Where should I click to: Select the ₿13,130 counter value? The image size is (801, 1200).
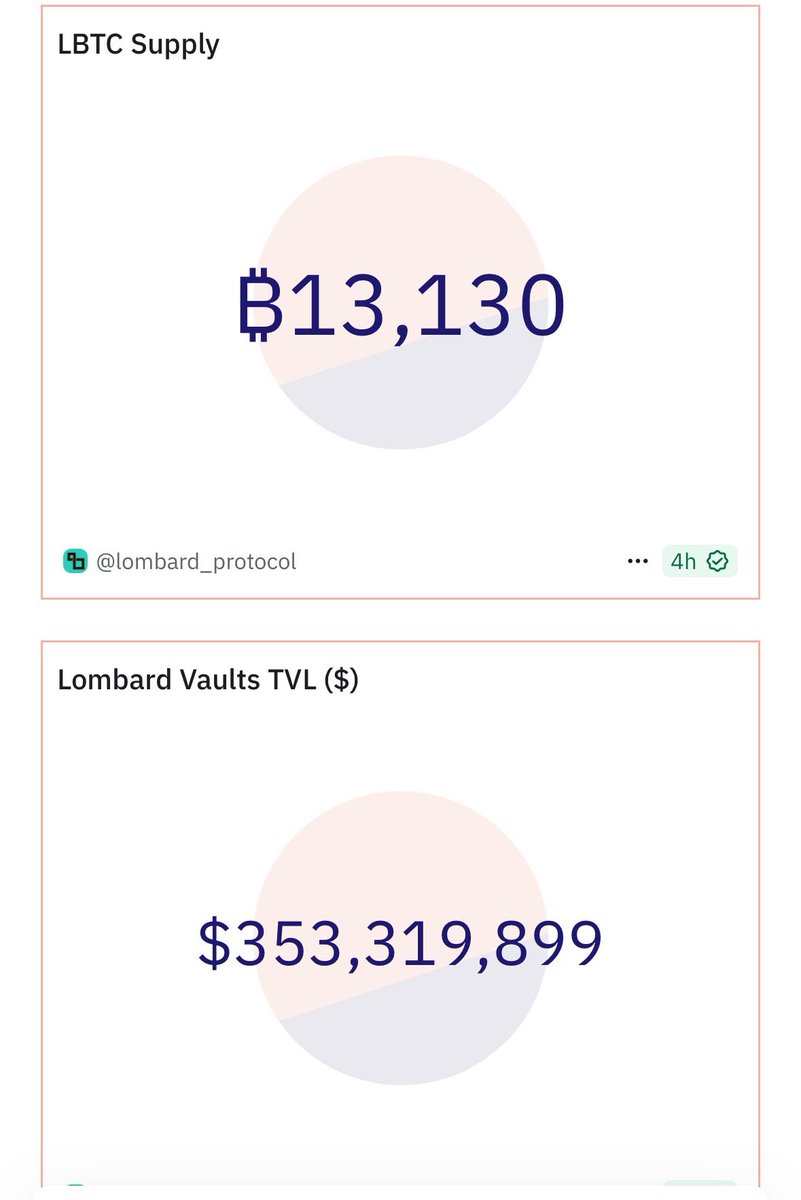pos(401,305)
